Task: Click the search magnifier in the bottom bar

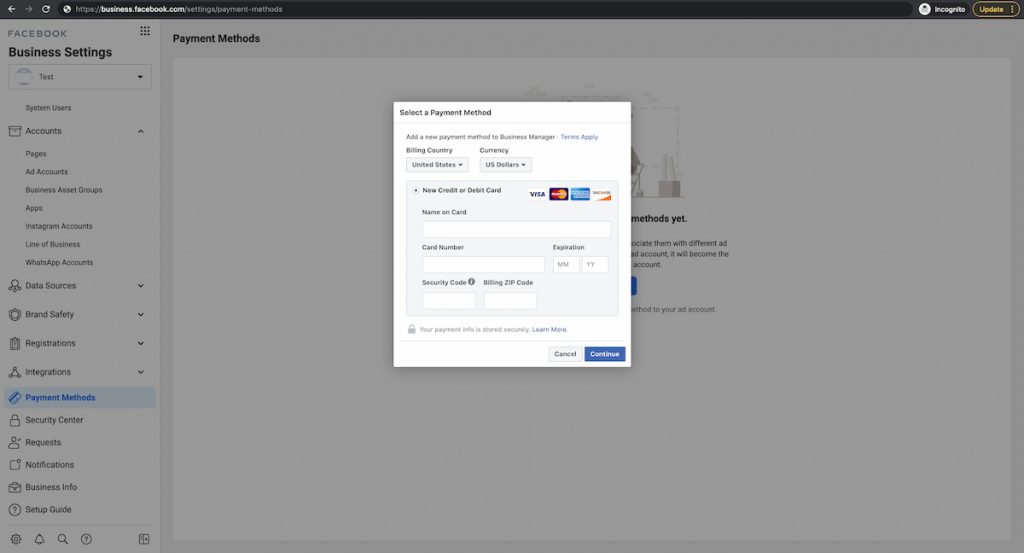Action: 63,539
